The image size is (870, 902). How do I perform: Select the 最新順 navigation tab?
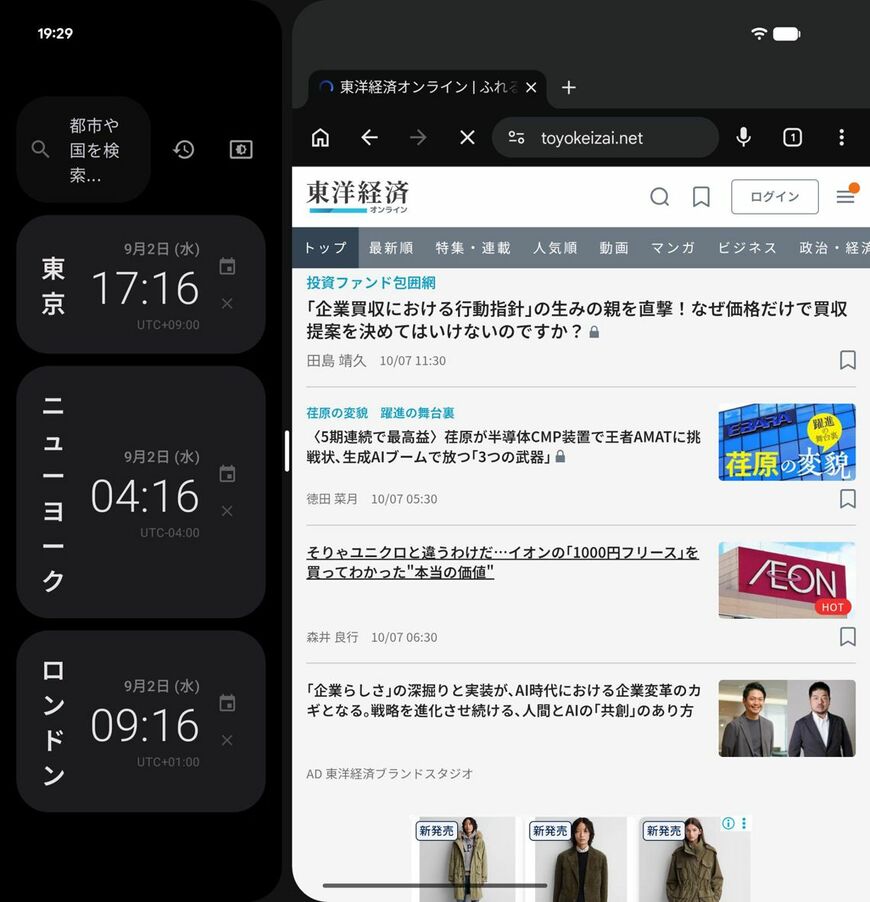(391, 248)
